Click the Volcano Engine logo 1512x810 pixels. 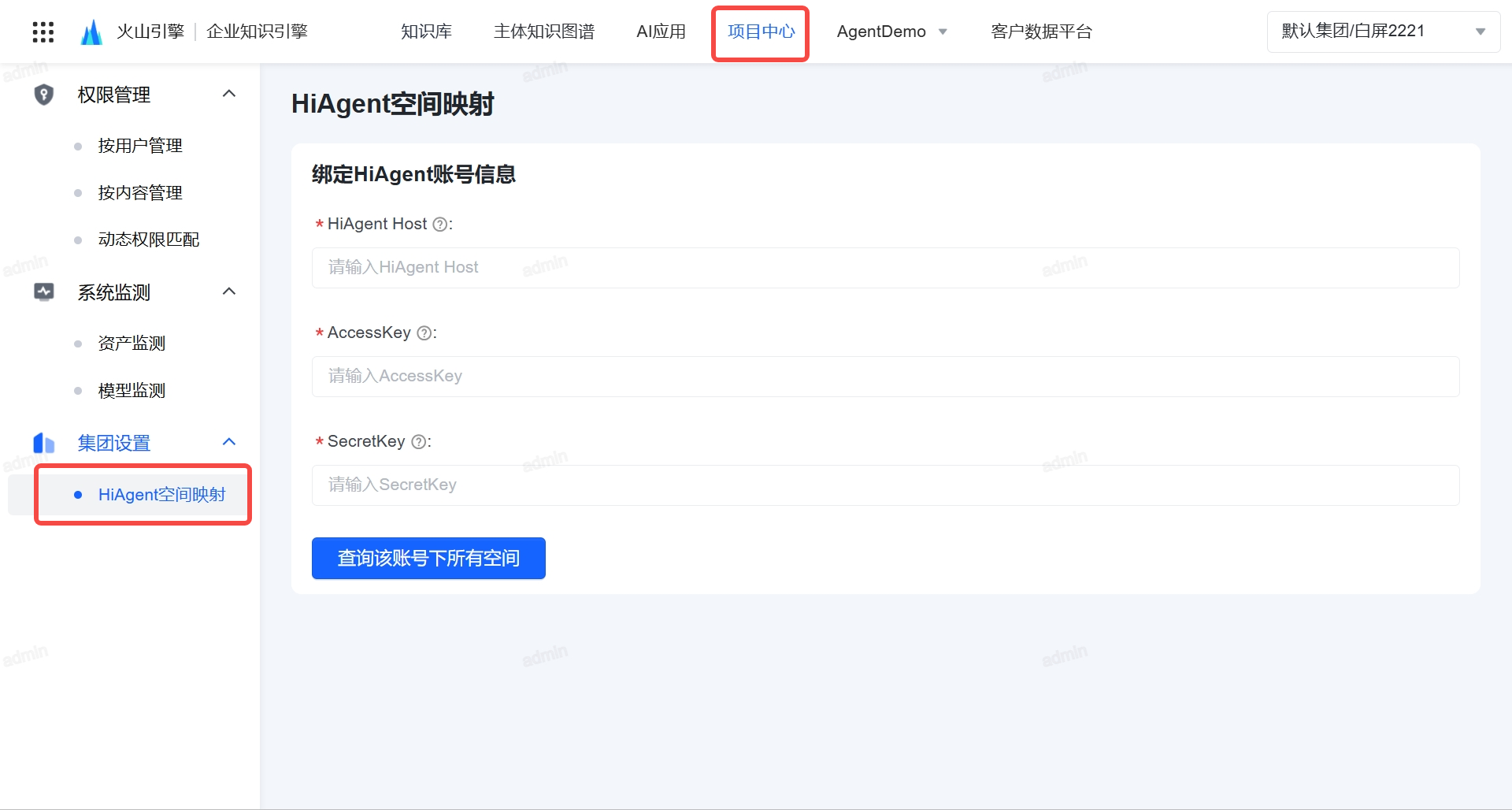(92, 32)
